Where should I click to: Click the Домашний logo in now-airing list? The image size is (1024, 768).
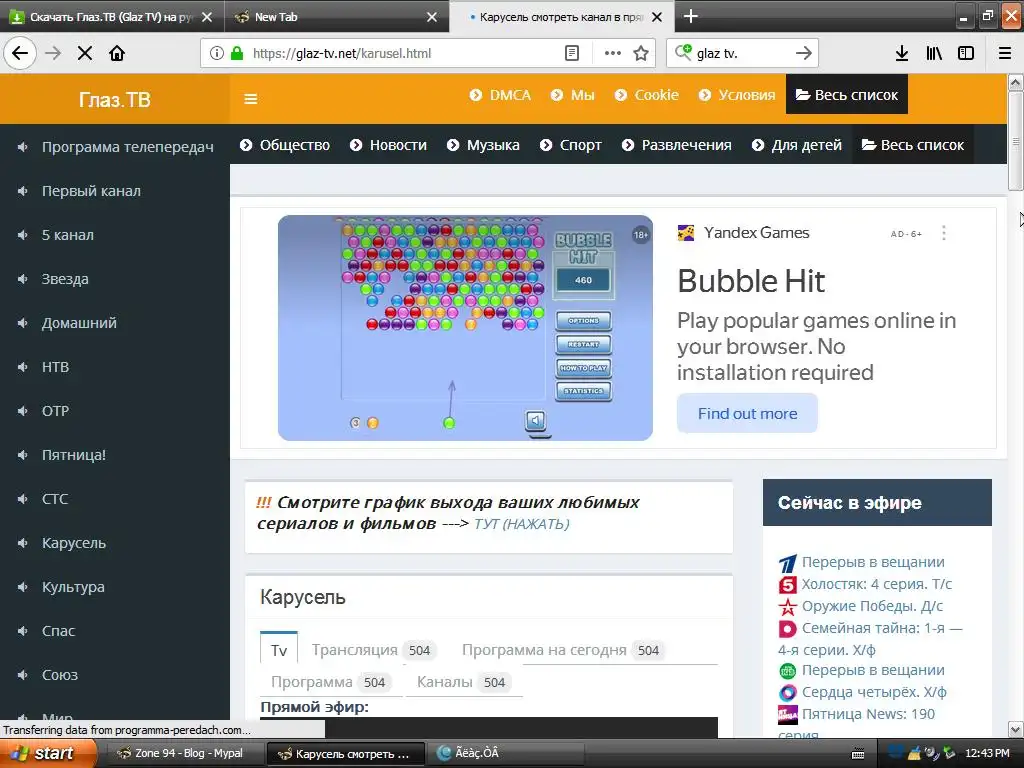788,629
